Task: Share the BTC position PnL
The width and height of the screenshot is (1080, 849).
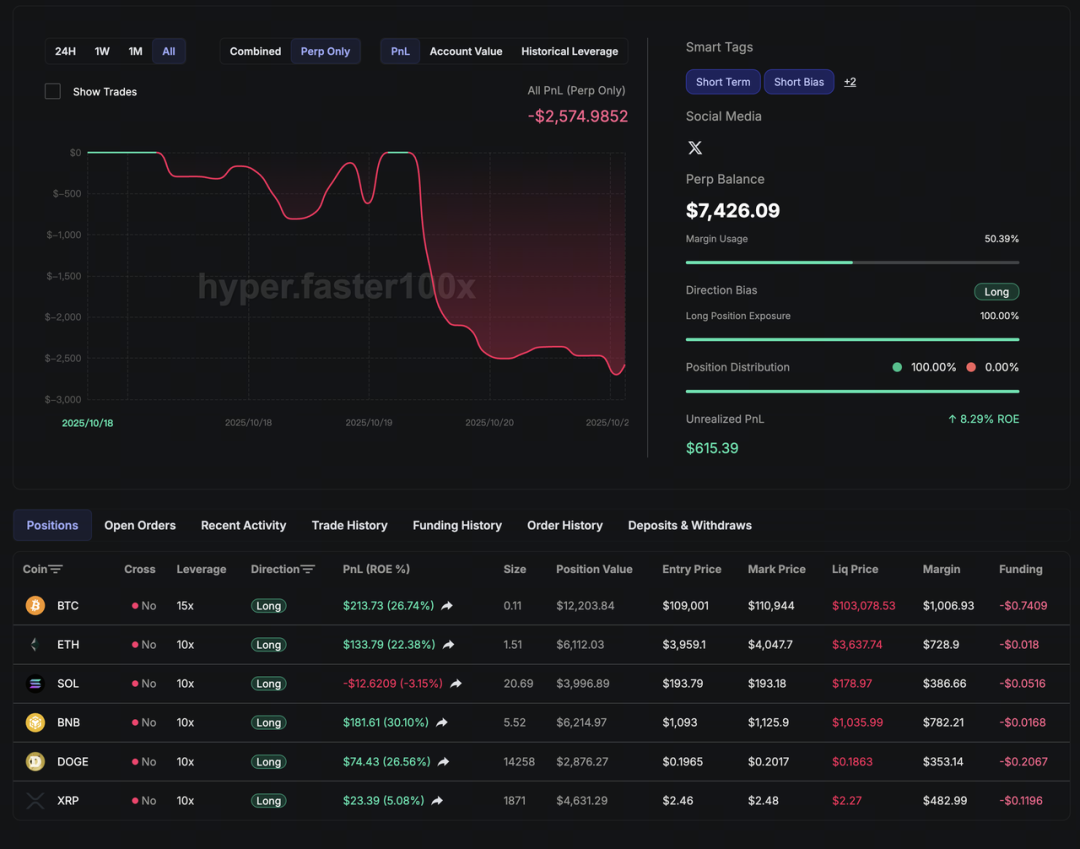Action: [447, 606]
